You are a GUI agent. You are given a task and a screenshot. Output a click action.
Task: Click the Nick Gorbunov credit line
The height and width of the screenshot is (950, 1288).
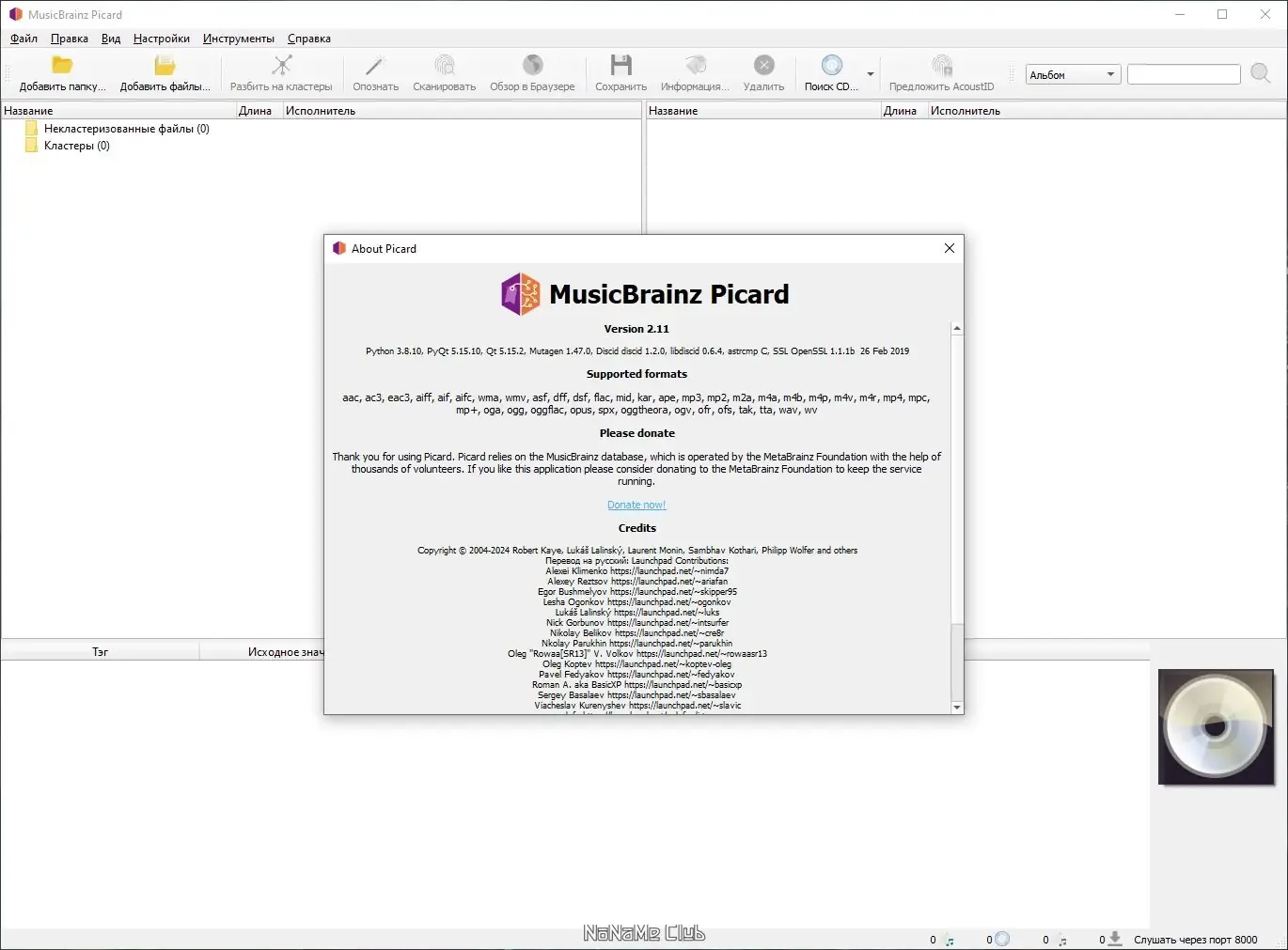click(637, 623)
